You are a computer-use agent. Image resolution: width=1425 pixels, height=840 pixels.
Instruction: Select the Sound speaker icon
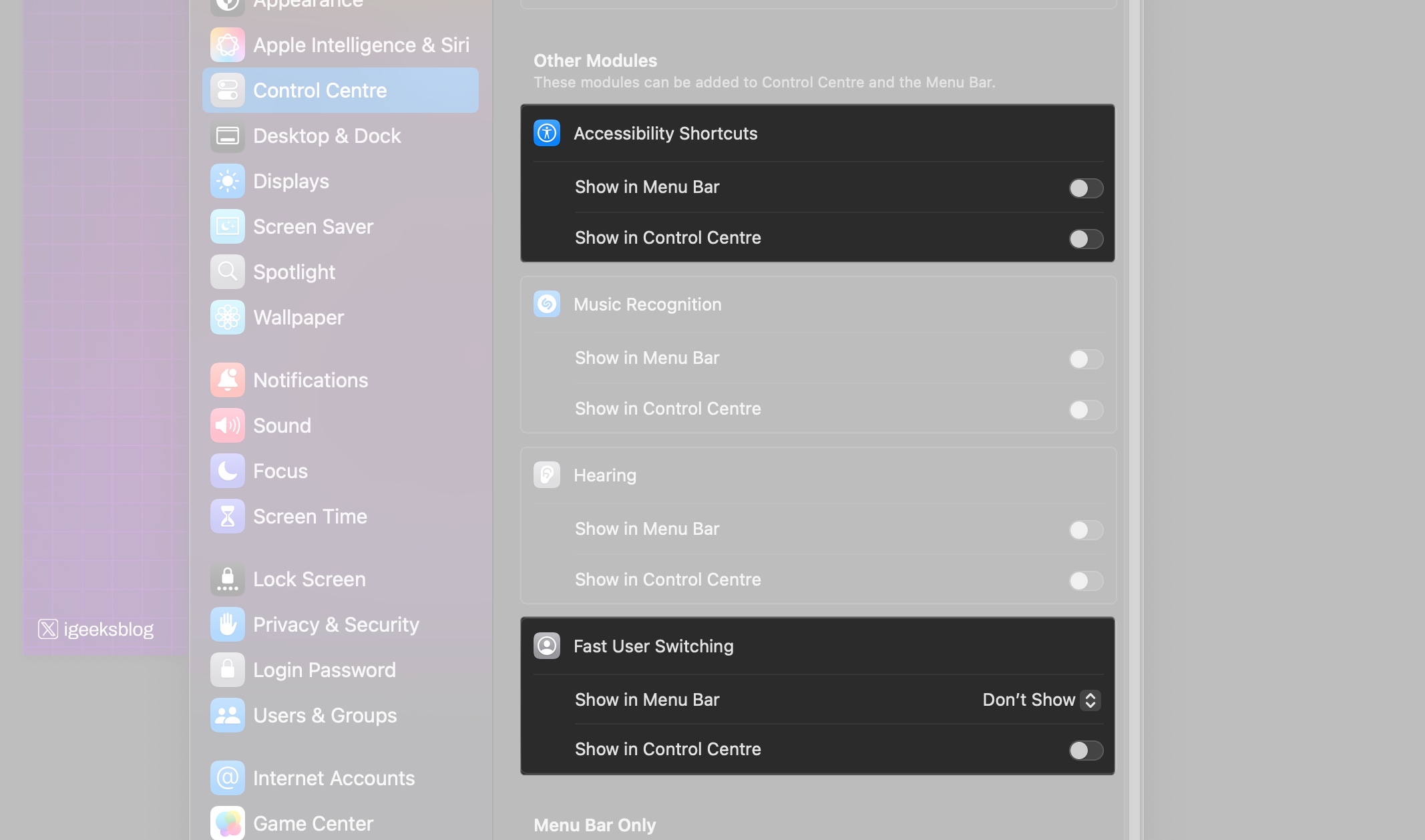pos(228,425)
